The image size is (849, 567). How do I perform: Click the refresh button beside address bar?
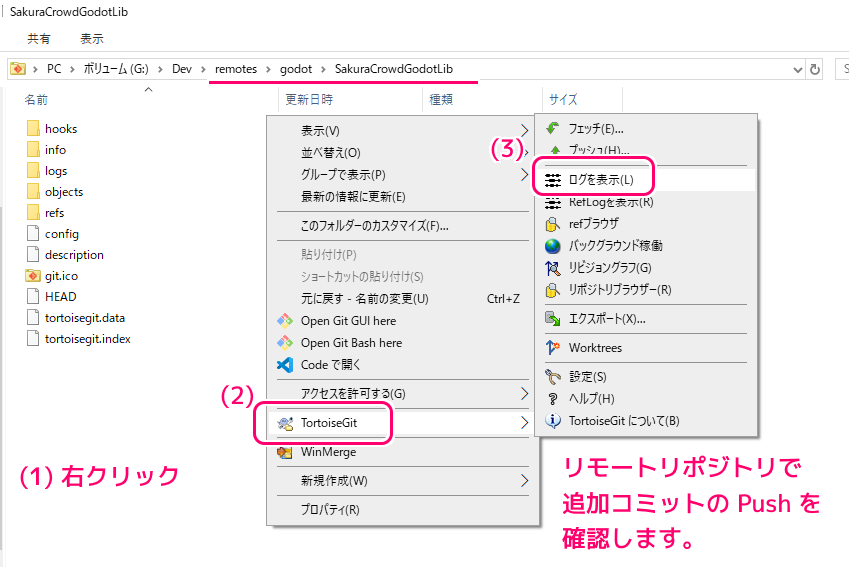[x=816, y=69]
